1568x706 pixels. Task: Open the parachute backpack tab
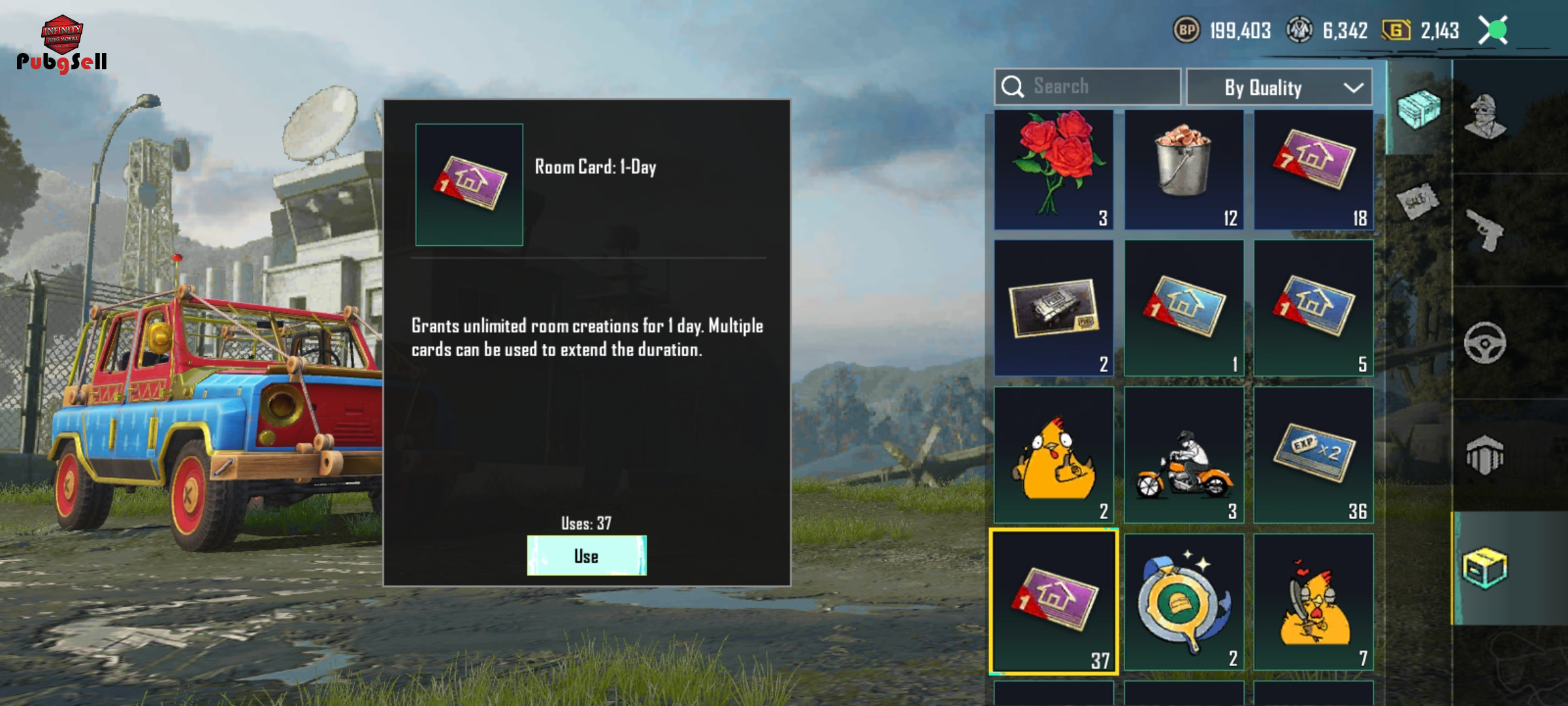(1485, 455)
